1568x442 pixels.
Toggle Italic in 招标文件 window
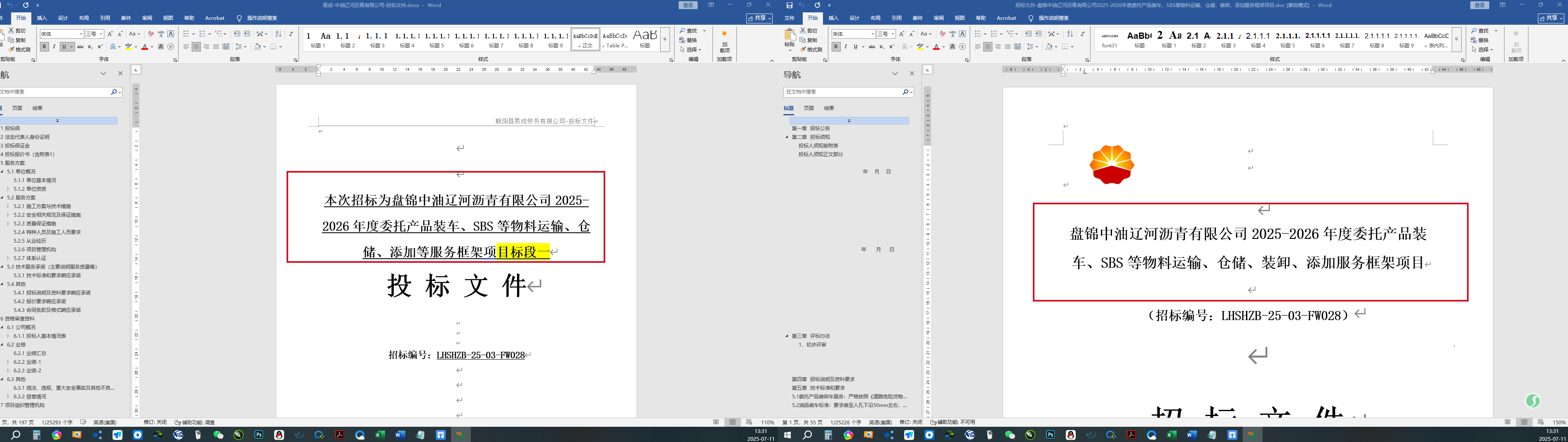pos(846,47)
